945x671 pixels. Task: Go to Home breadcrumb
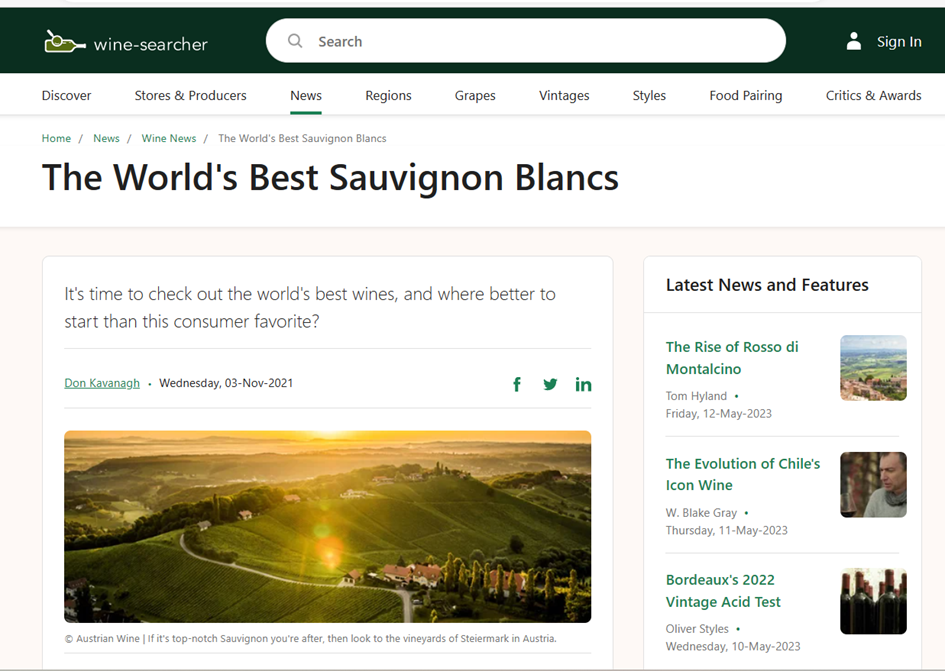tap(56, 138)
